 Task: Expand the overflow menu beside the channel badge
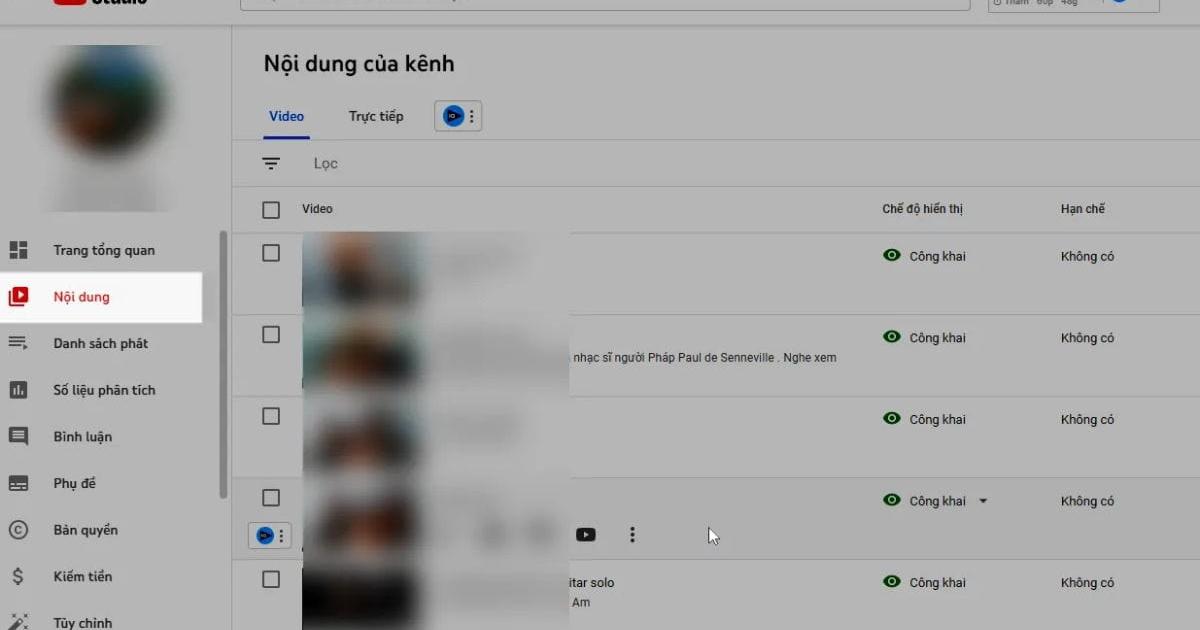(x=469, y=116)
